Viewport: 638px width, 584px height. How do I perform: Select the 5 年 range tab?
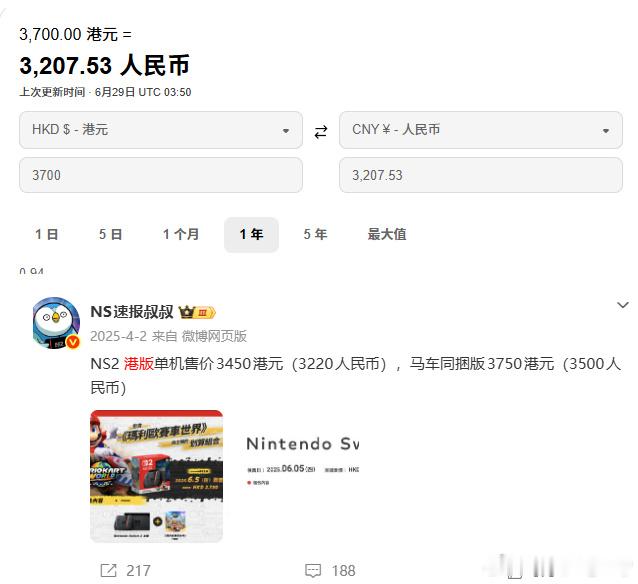[315, 234]
